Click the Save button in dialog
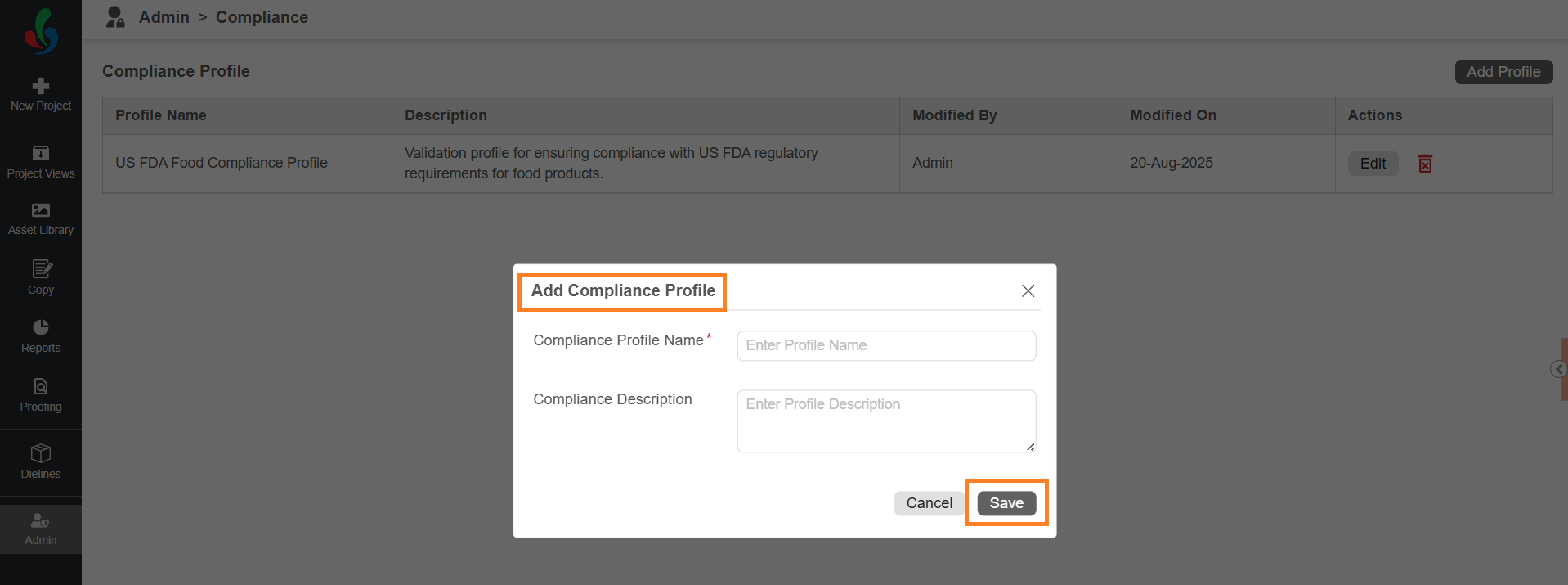1568x585 pixels. click(1006, 503)
